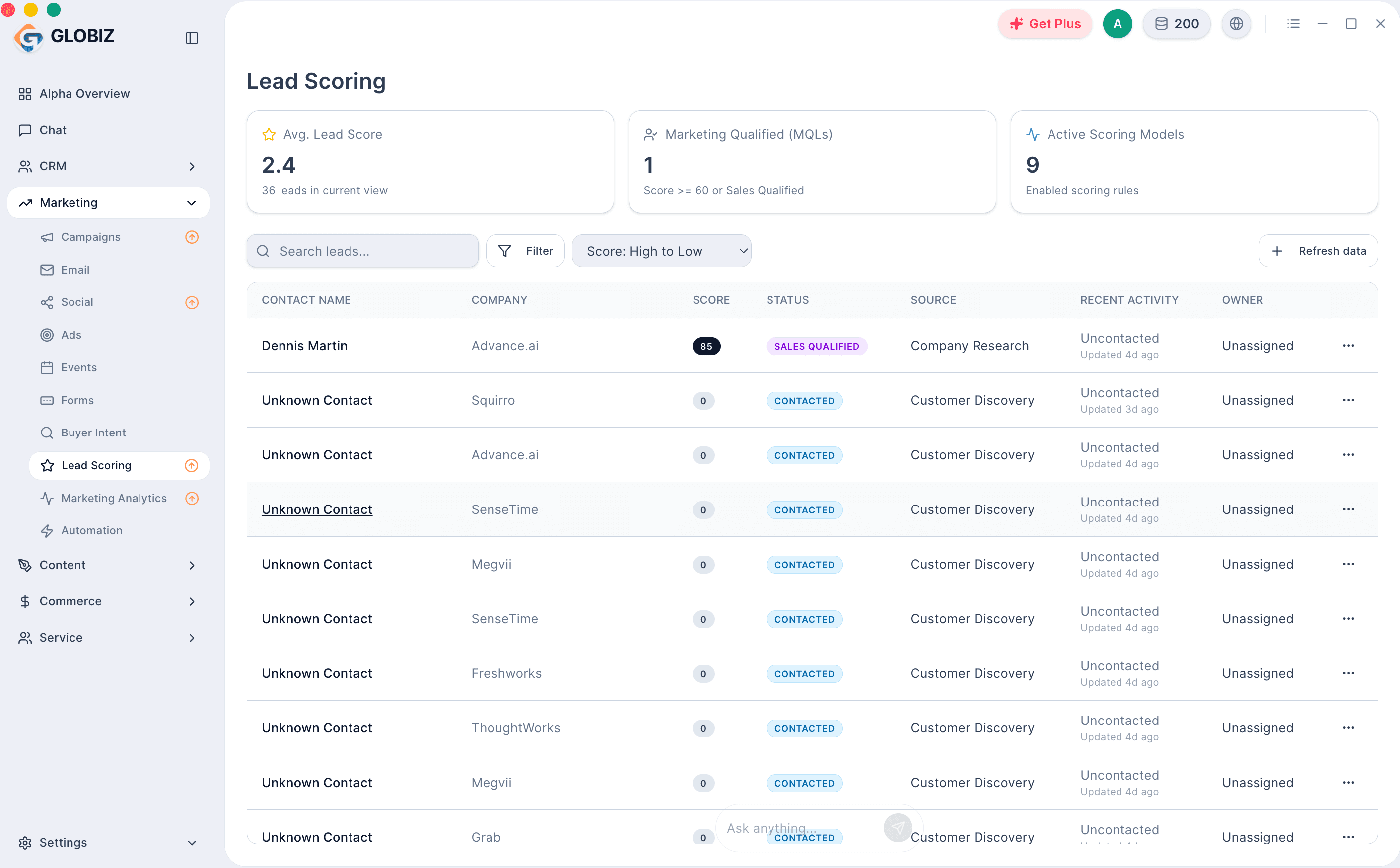Click the Marketing Qualified (MQLs) card
This screenshot has width=1400, height=868.
(x=812, y=162)
